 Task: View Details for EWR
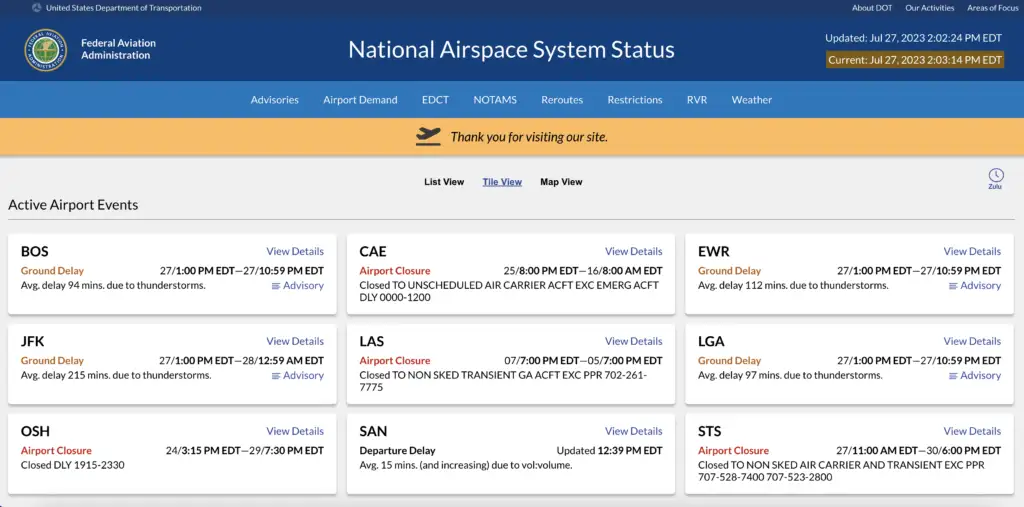pyautogui.click(x=972, y=252)
